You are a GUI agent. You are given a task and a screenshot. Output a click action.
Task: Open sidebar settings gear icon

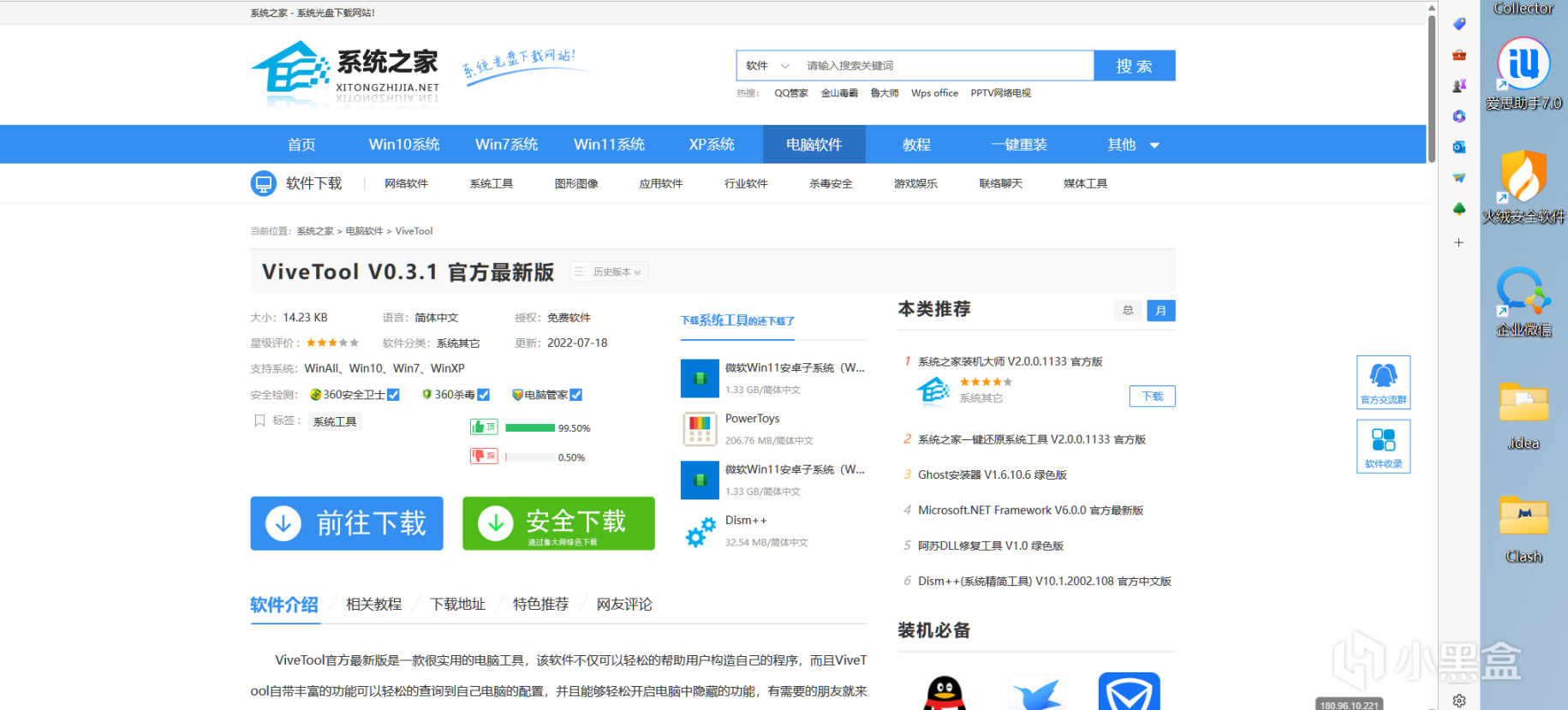[x=1459, y=701]
